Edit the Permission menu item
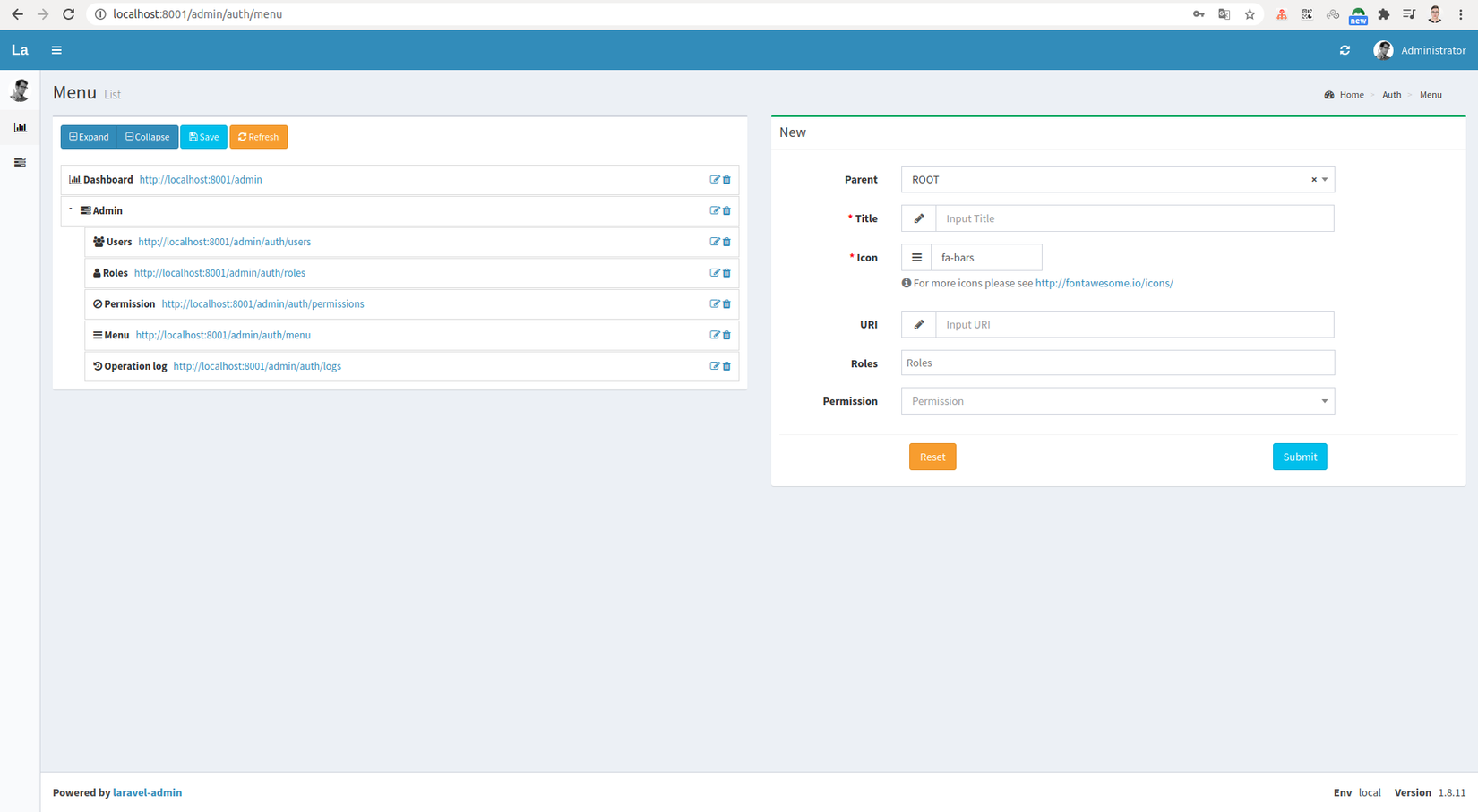 tap(715, 304)
